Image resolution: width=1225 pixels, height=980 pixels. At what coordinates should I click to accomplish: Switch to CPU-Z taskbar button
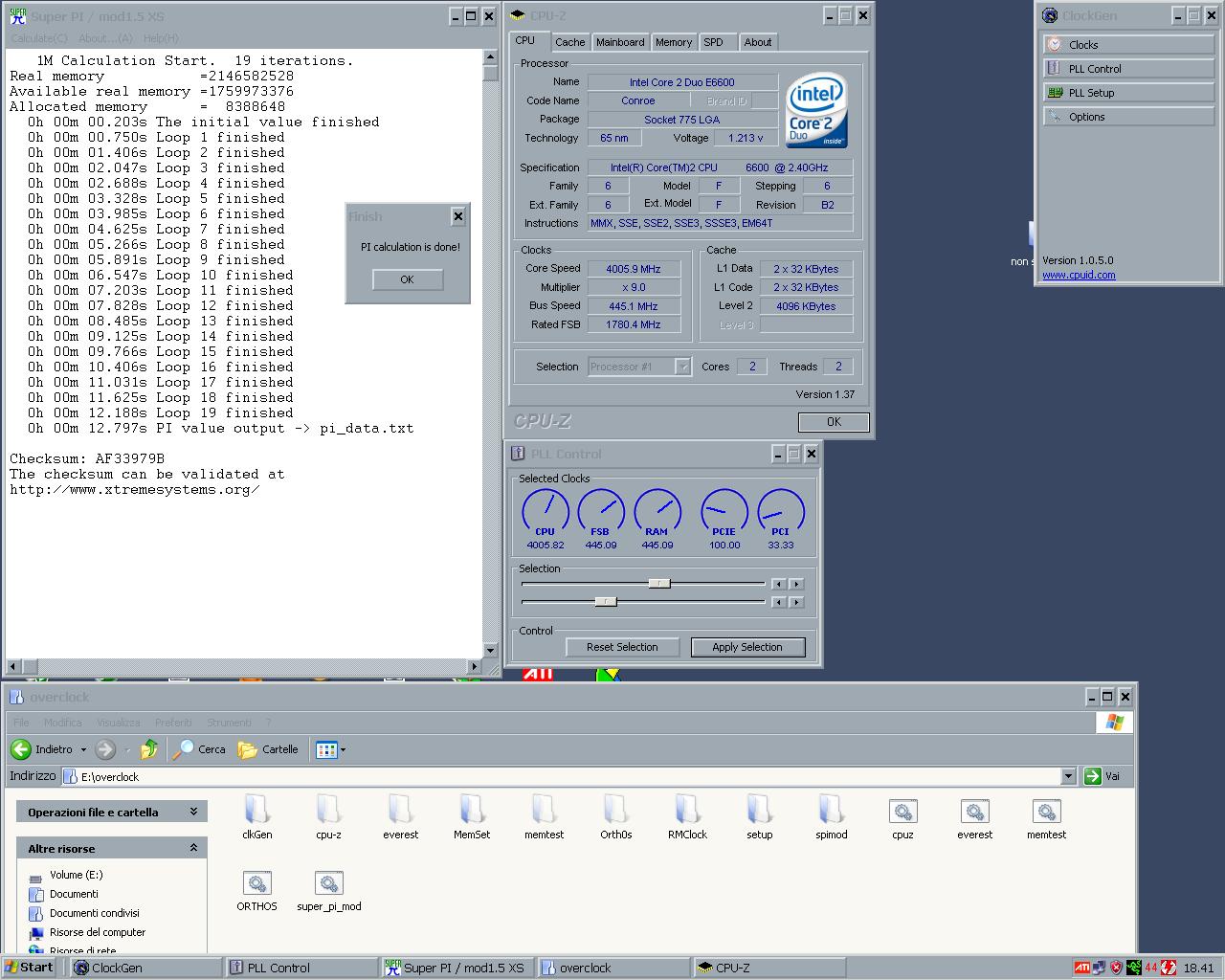click(x=769, y=968)
